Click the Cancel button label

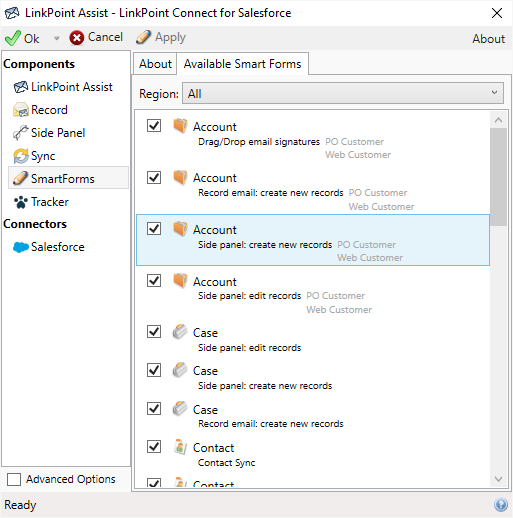tap(105, 37)
